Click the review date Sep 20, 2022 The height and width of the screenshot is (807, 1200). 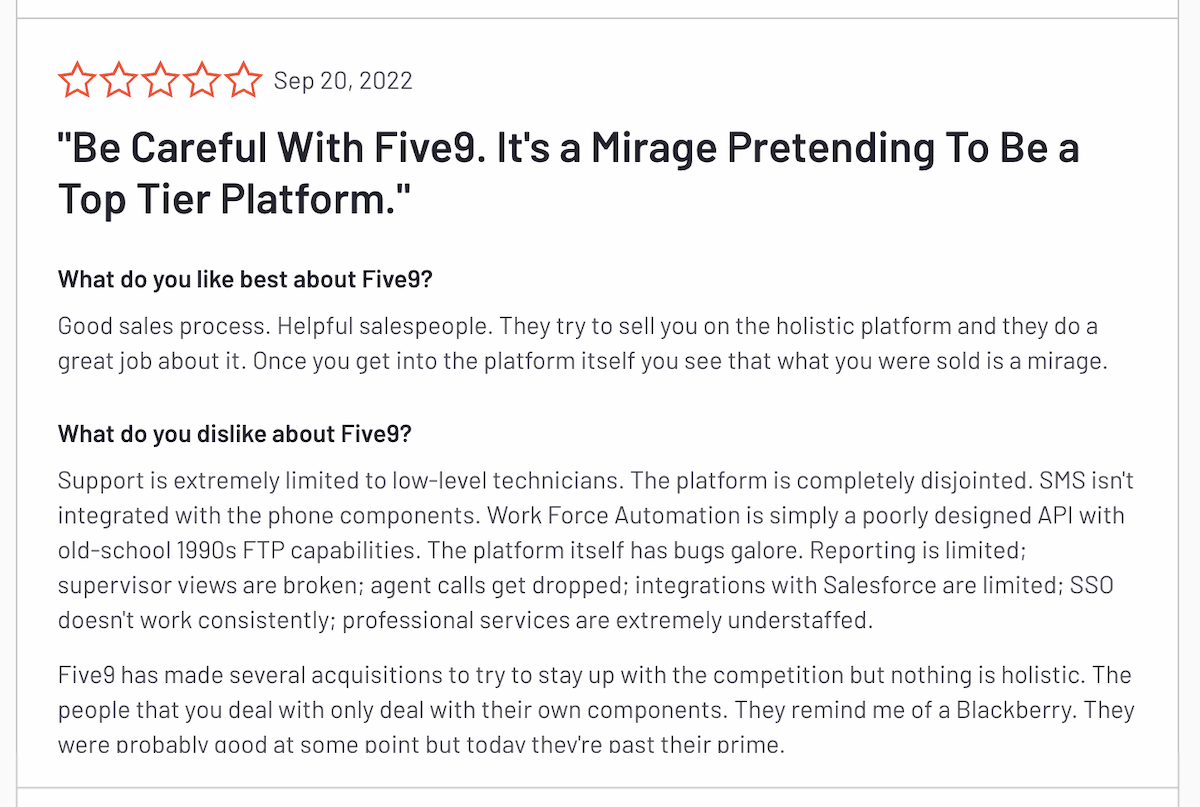coord(343,81)
